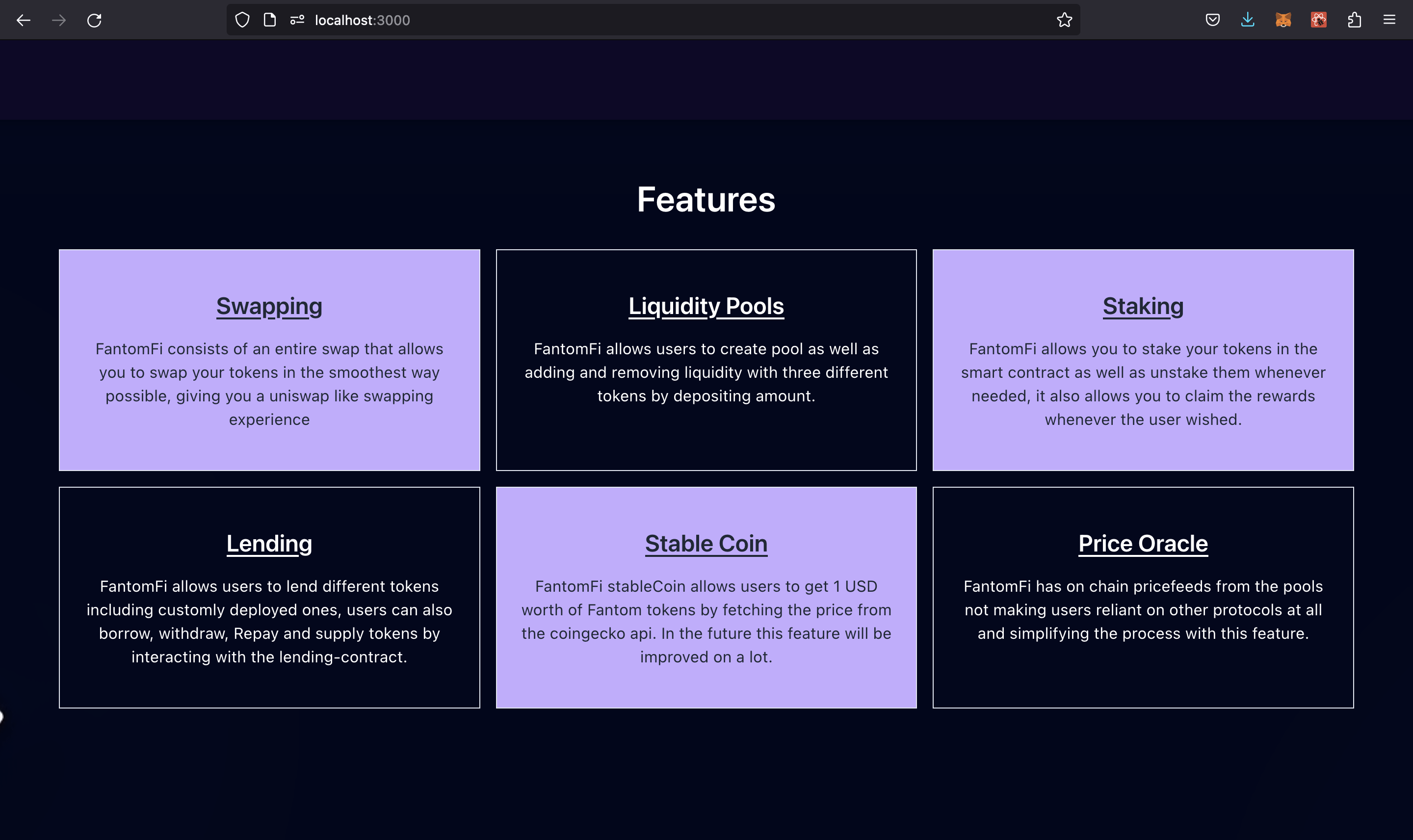This screenshot has width=1413, height=840.
Task: Click the localhost:3000 address field
Action: coord(623,21)
